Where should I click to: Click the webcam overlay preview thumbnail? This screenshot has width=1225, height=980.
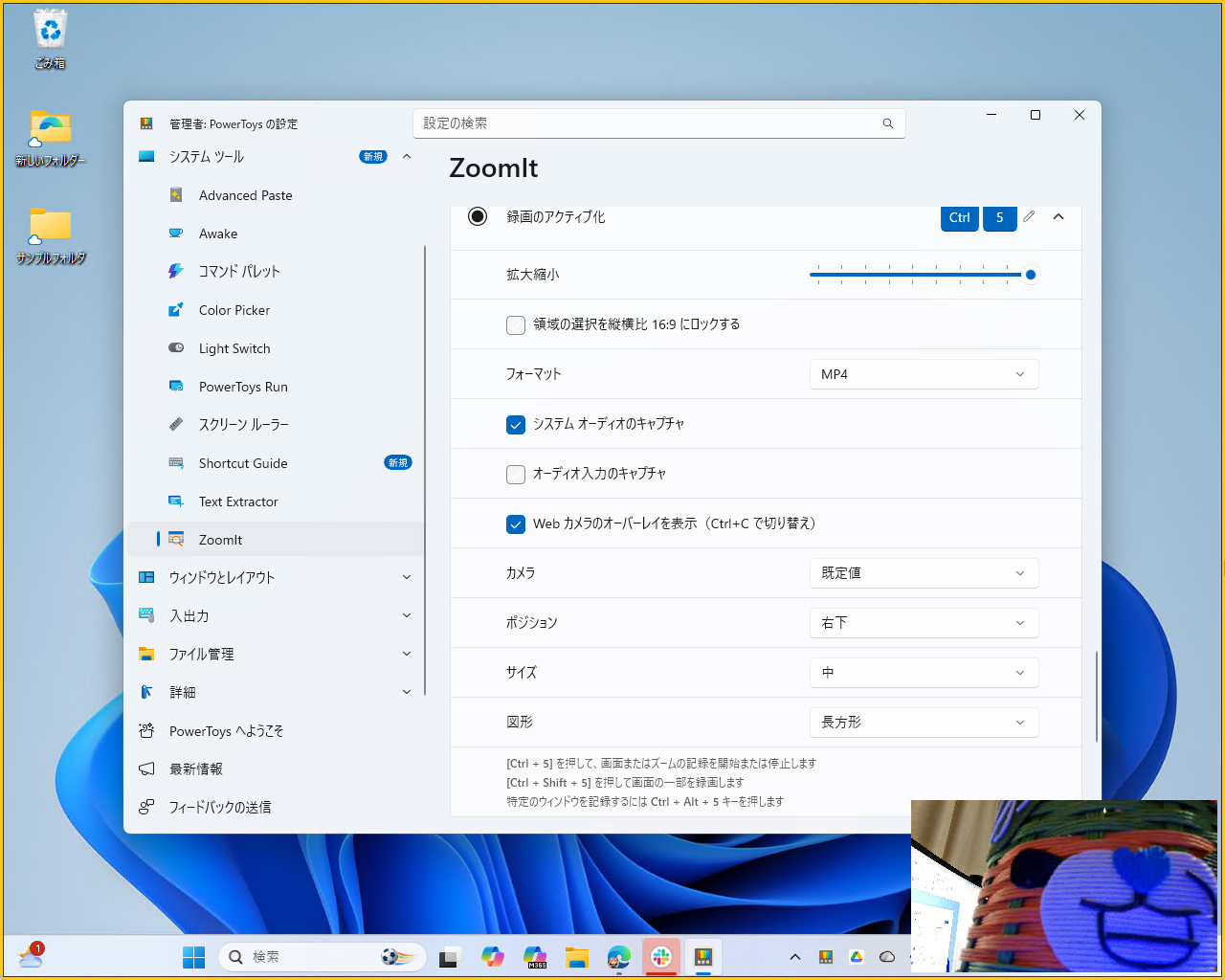pos(1064,886)
